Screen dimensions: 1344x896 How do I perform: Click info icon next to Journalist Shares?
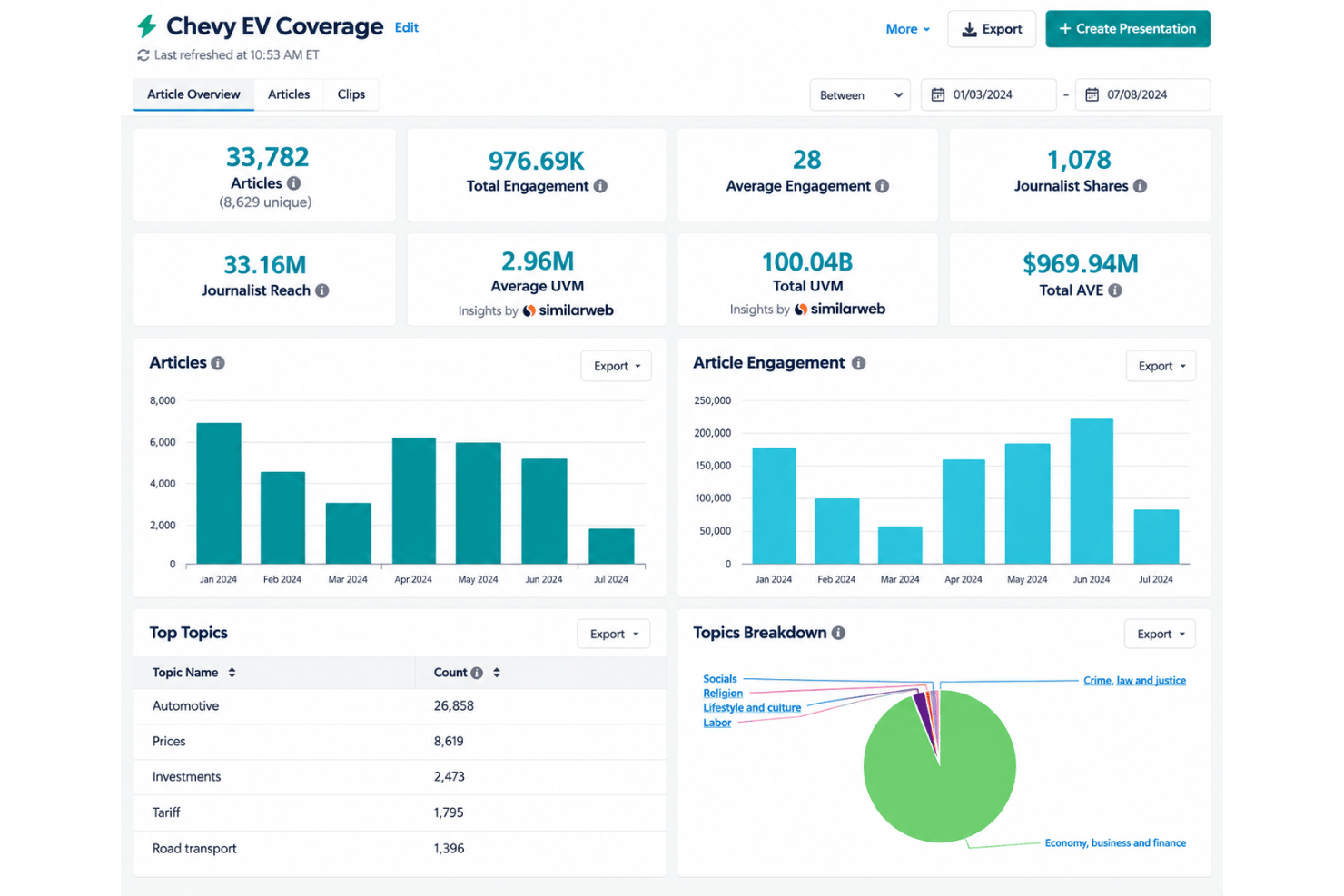point(1140,186)
